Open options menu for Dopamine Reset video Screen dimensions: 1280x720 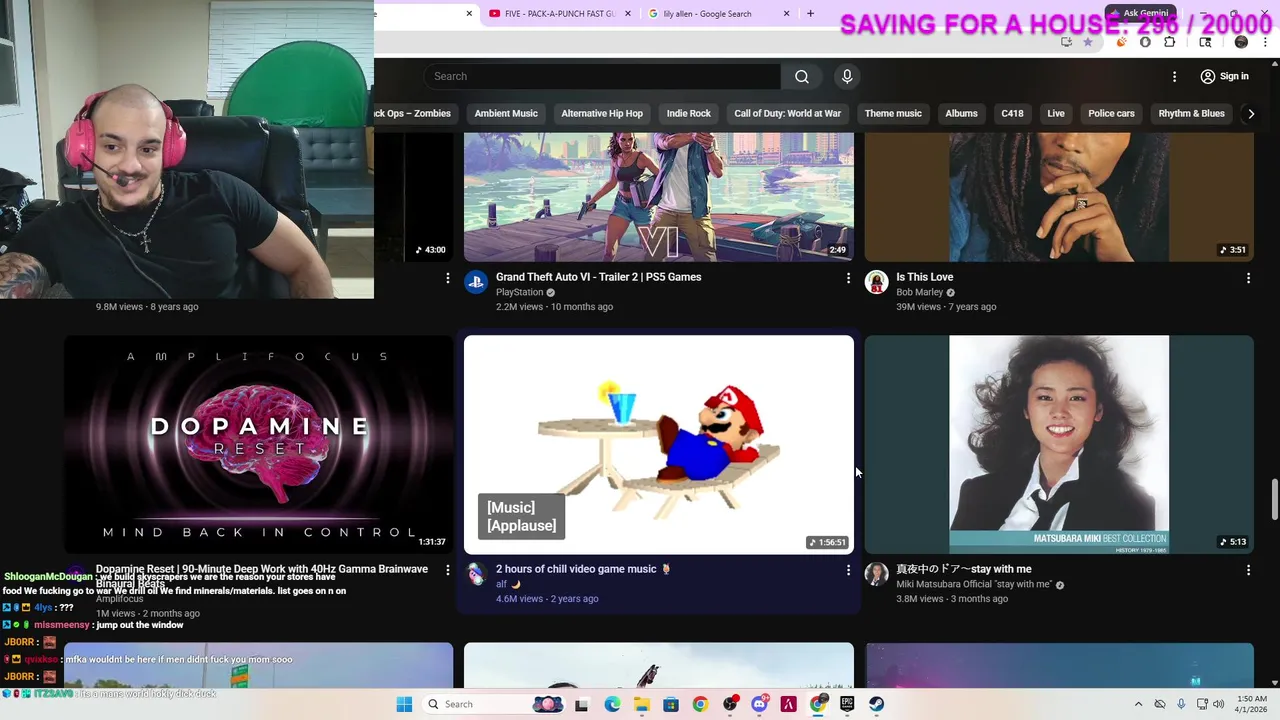point(447,570)
